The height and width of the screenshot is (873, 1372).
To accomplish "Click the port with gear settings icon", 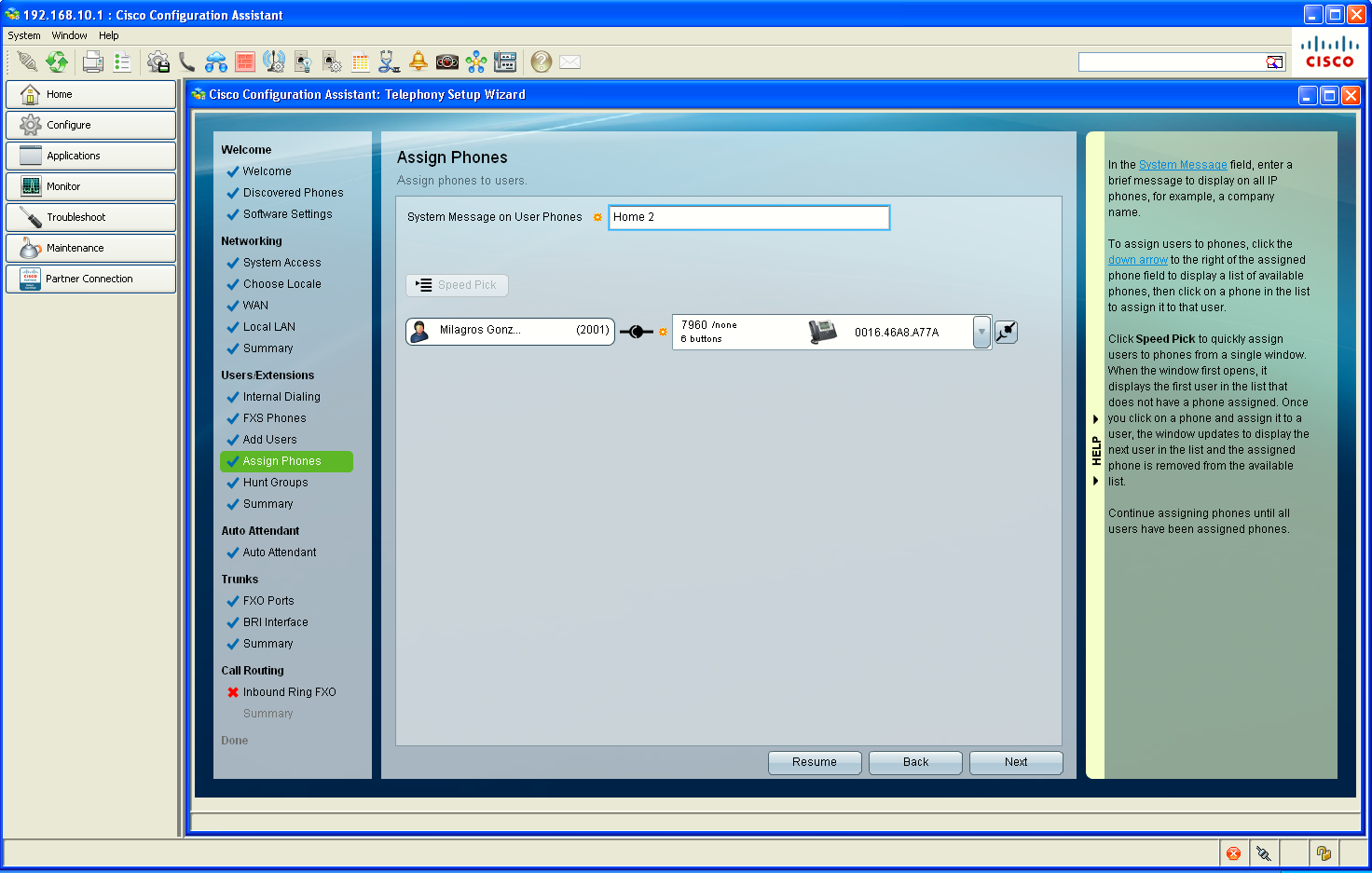I will 332,61.
